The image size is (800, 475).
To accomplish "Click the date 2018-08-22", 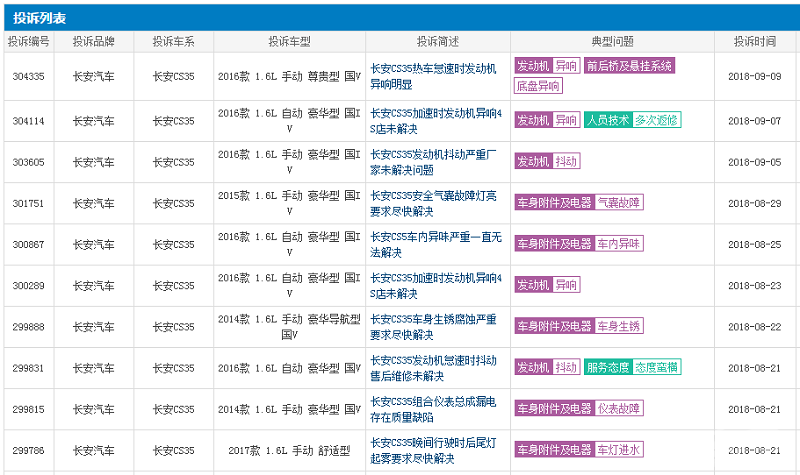I will point(755,327).
